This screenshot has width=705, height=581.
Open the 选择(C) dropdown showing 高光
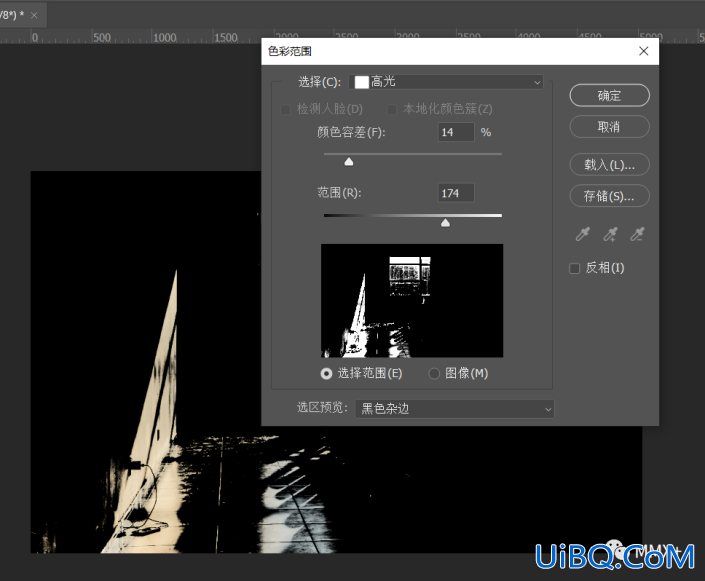tap(446, 82)
